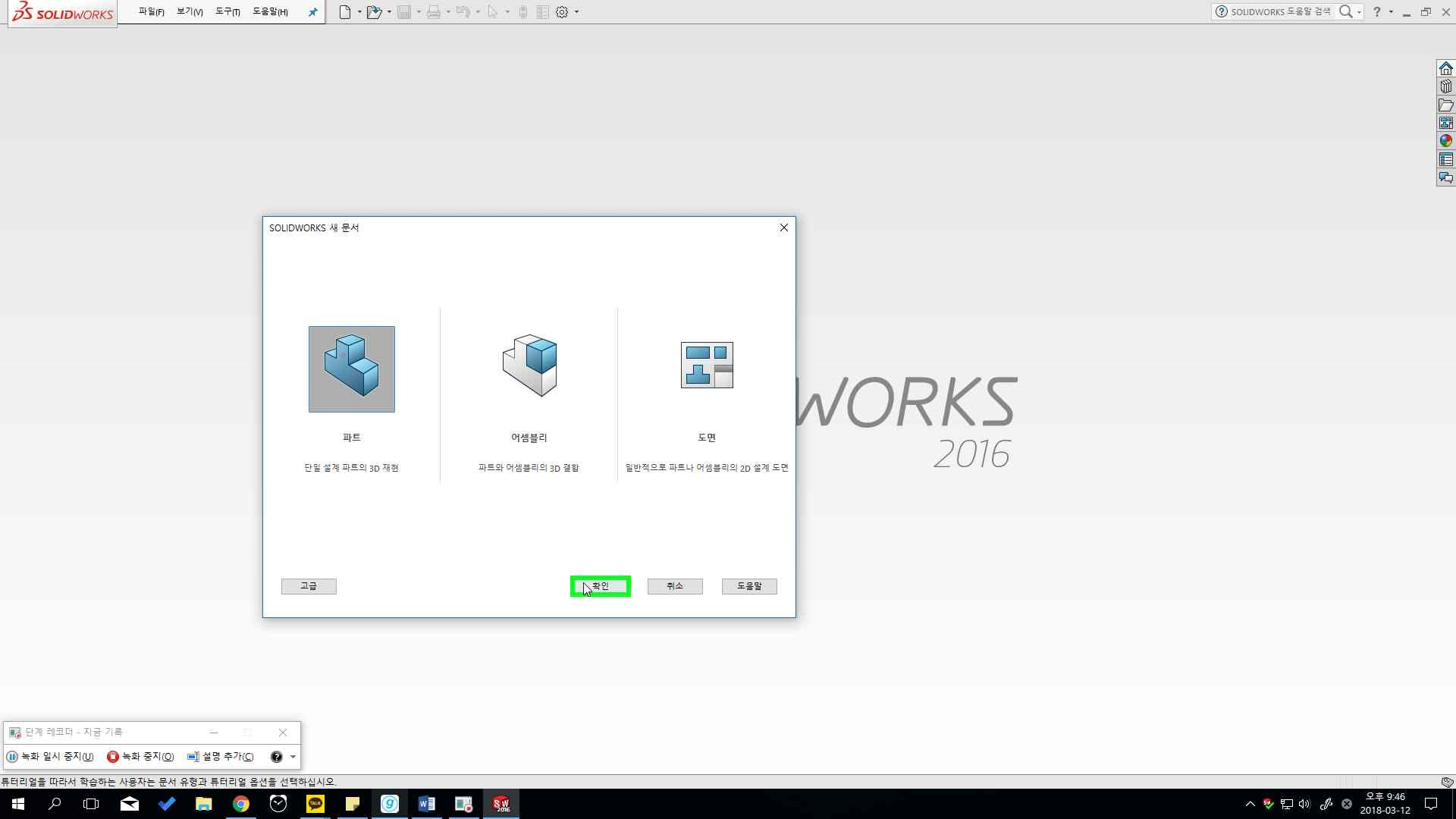This screenshot has height=819, width=1456.
Task: Open the 도구(T) menu
Action: [x=227, y=12]
